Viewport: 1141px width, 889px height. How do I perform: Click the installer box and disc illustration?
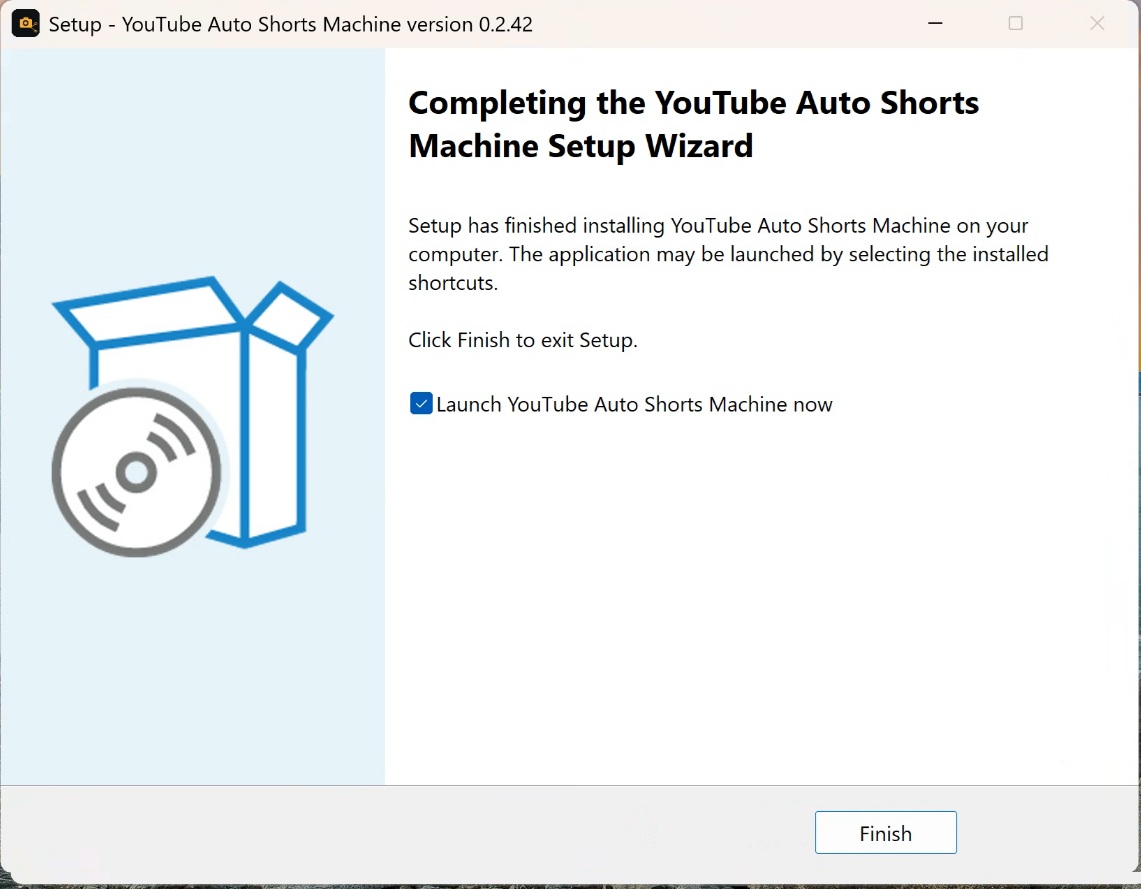click(192, 416)
